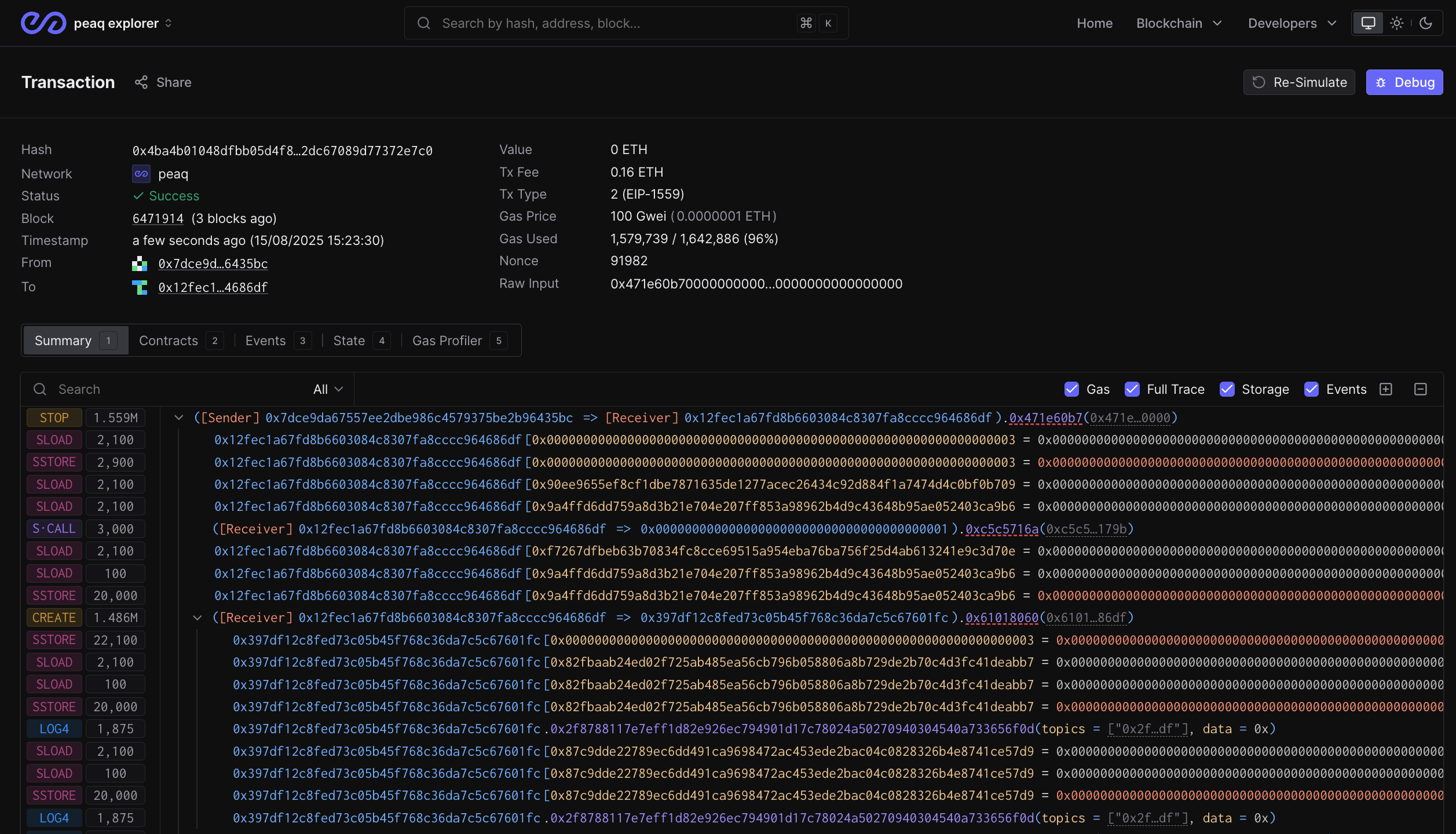
Task: Click the search magnifier in trace panel
Action: click(39, 389)
